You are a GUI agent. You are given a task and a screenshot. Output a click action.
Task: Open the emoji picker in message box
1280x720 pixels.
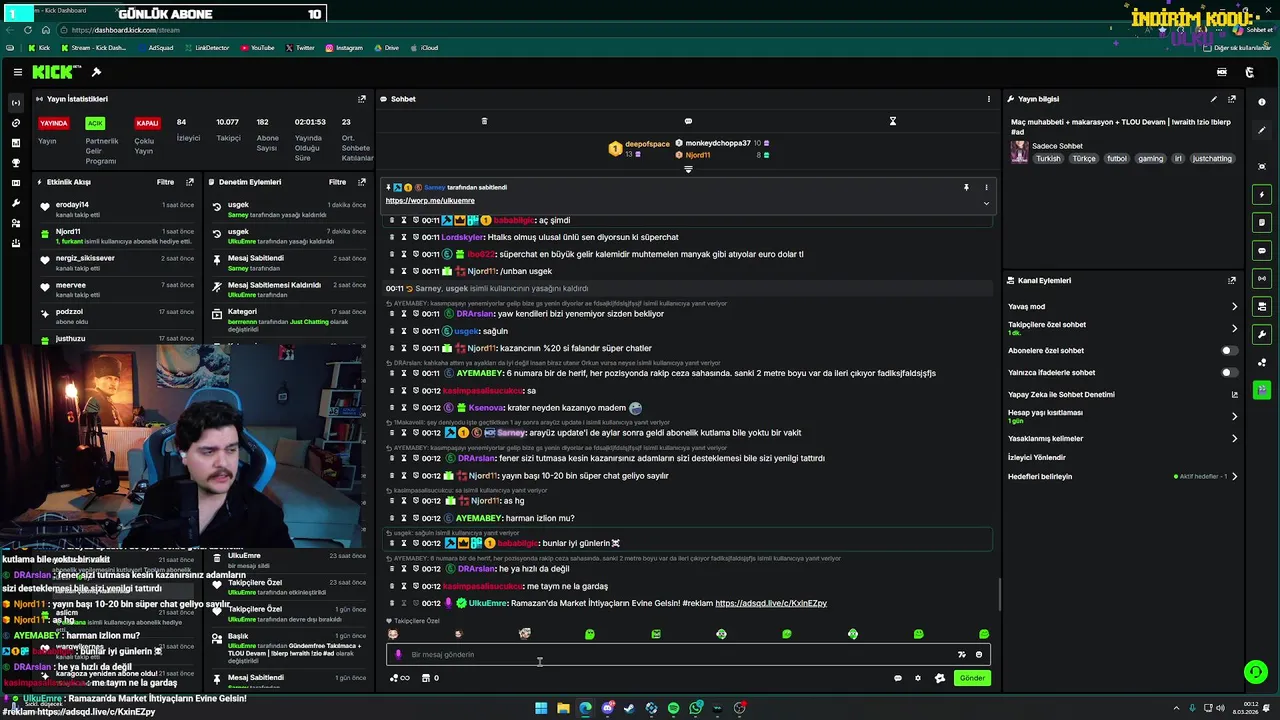(x=979, y=655)
